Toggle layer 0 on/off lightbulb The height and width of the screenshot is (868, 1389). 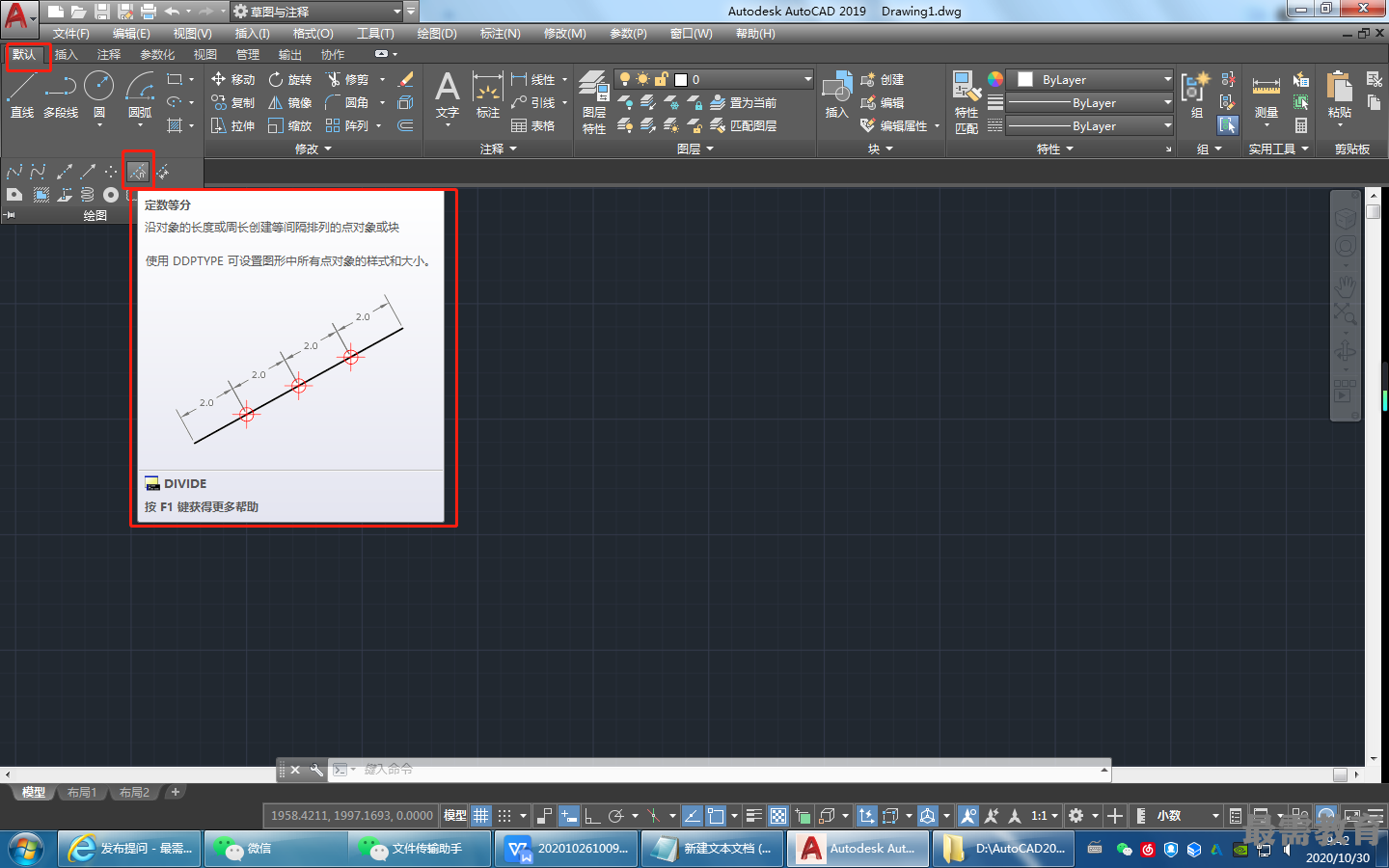625,79
